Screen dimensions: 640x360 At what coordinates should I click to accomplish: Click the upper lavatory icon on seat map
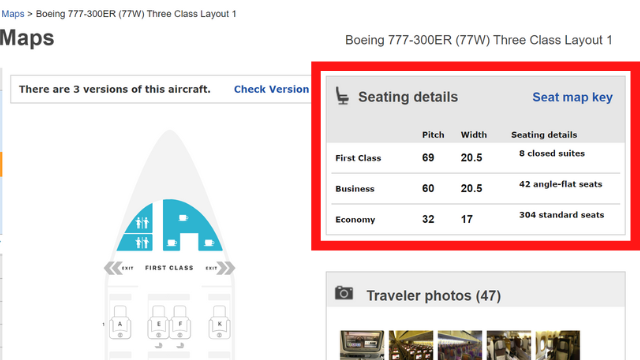142,223
